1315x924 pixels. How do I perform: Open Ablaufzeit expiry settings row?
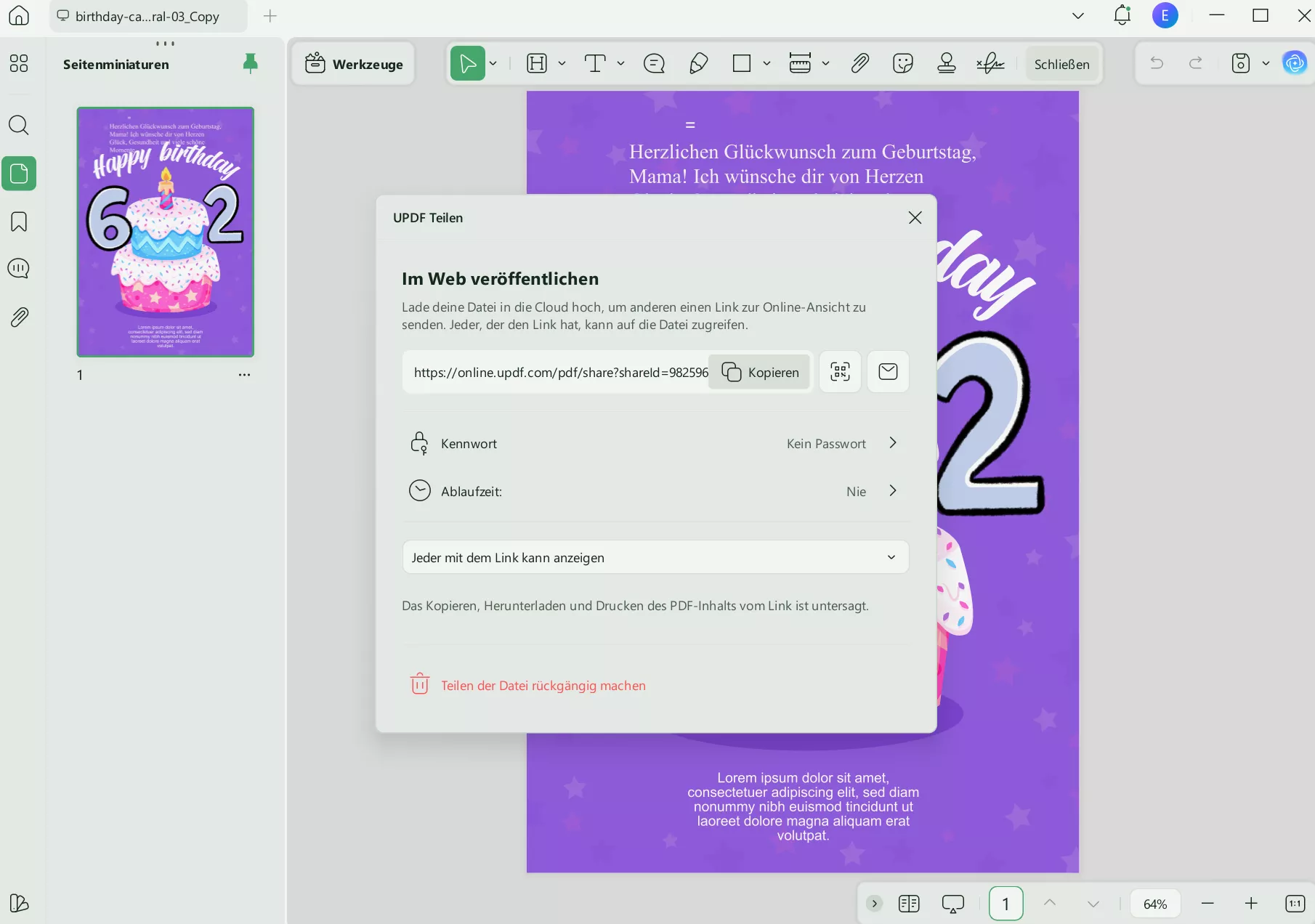click(655, 491)
